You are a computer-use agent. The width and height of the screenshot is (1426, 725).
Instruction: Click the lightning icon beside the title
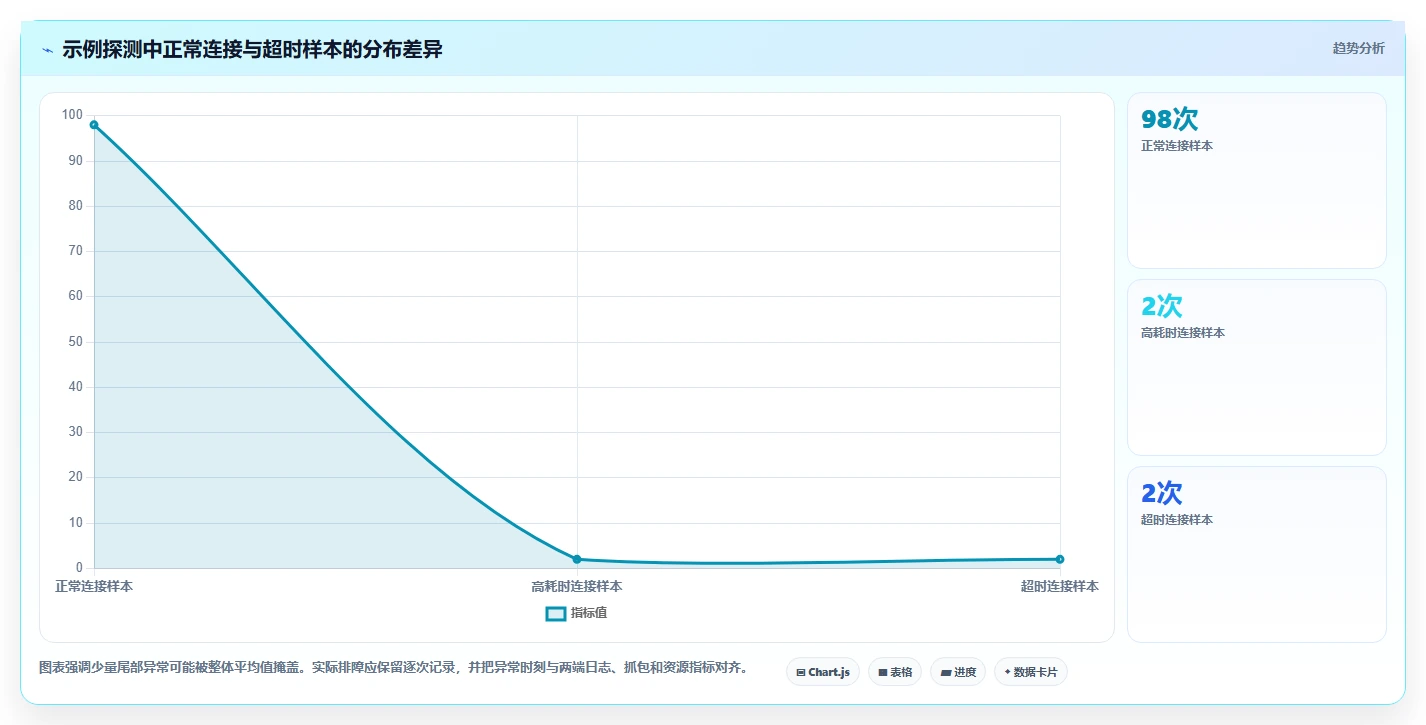pyautogui.click(x=47, y=50)
